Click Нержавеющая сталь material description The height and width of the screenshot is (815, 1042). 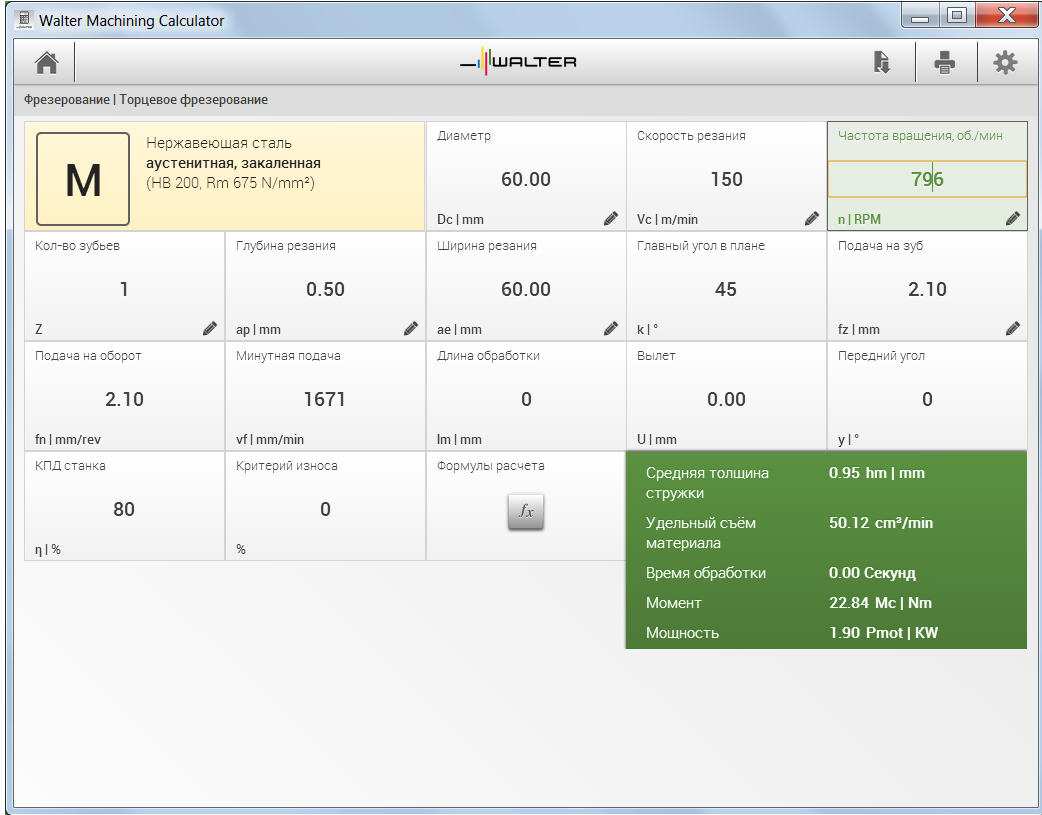point(233,163)
